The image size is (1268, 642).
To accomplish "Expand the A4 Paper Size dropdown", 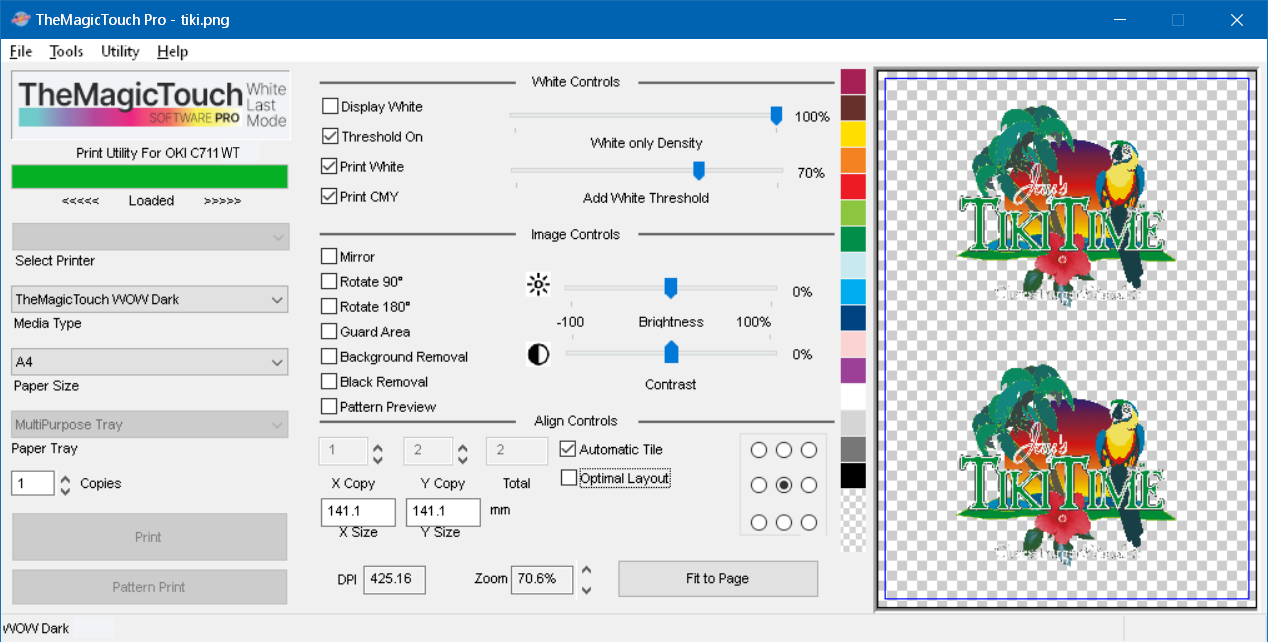I will (150, 361).
